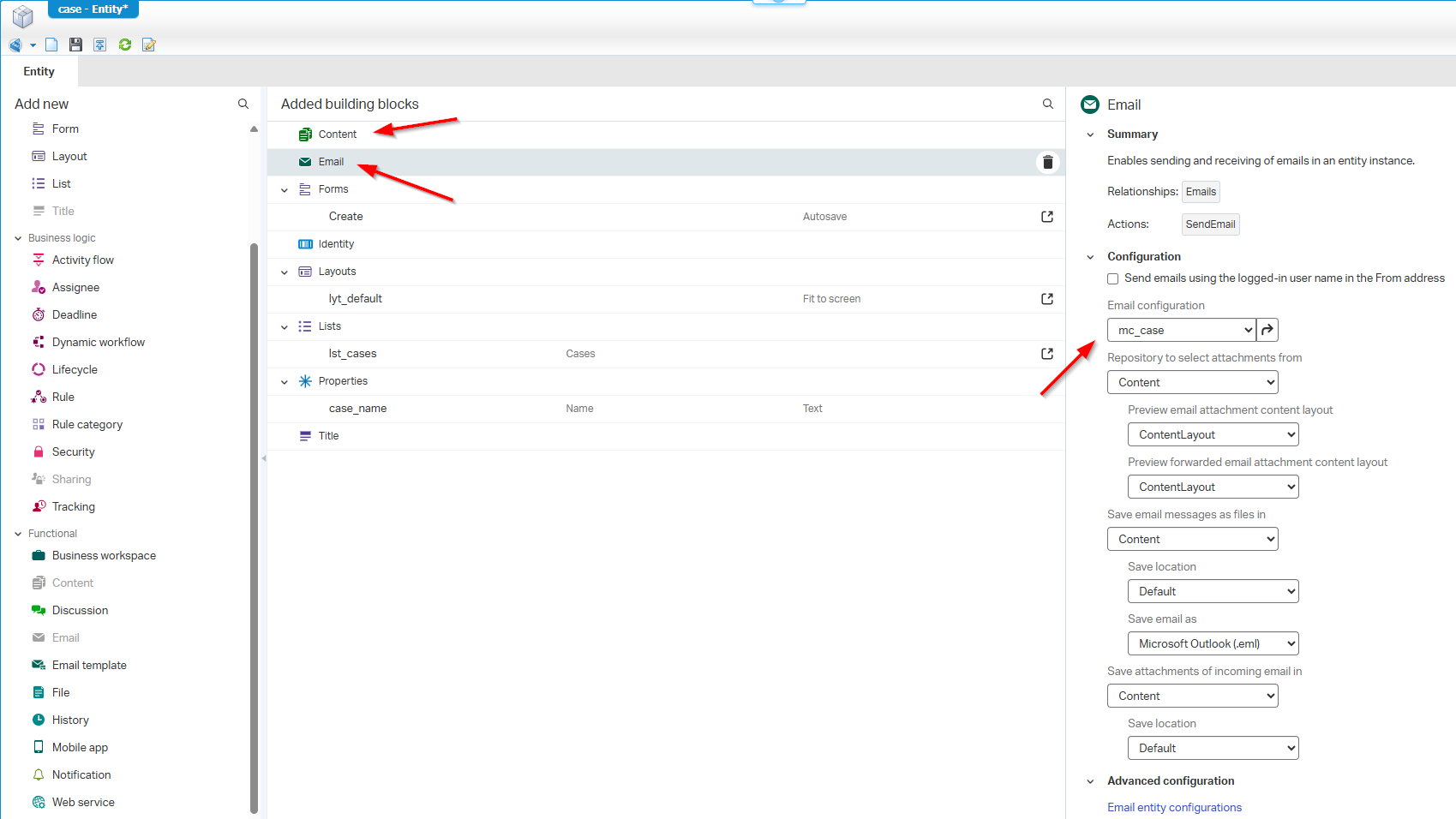Viewport: 1456px width, 819px height.
Task: Click the search icon in the Add new panel
Action: [x=243, y=104]
